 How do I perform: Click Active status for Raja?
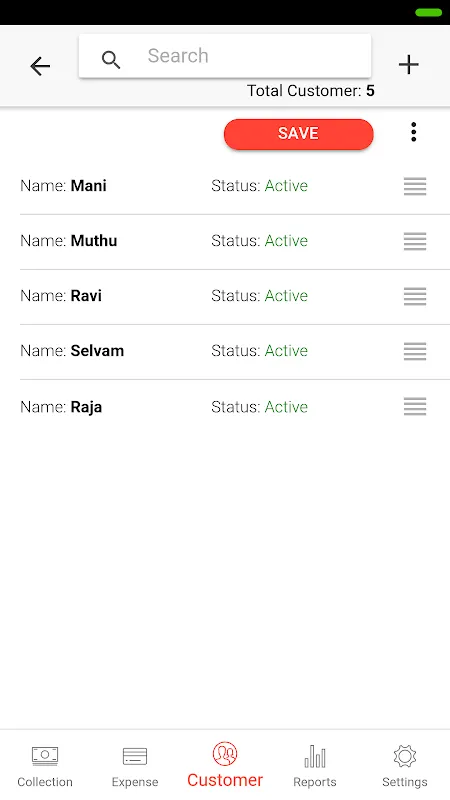286,407
